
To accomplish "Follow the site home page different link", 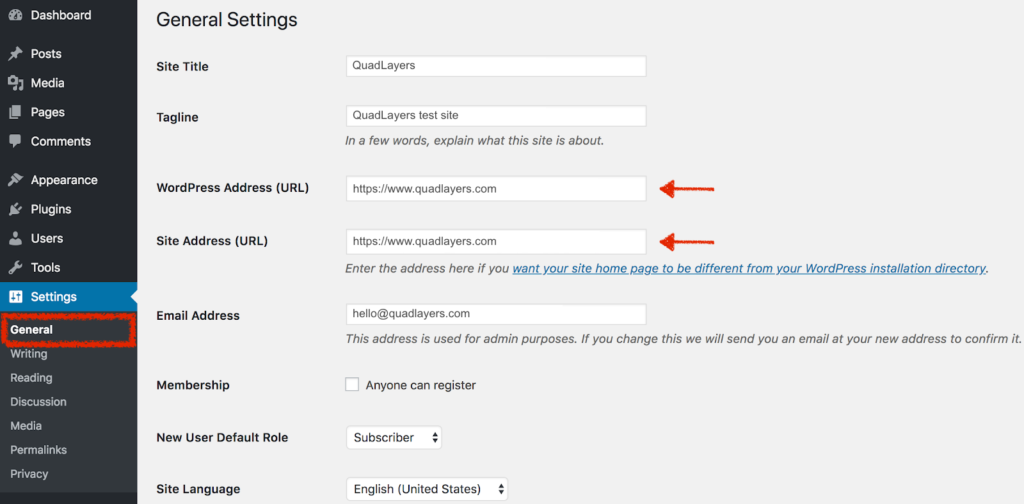I will click(748, 268).
